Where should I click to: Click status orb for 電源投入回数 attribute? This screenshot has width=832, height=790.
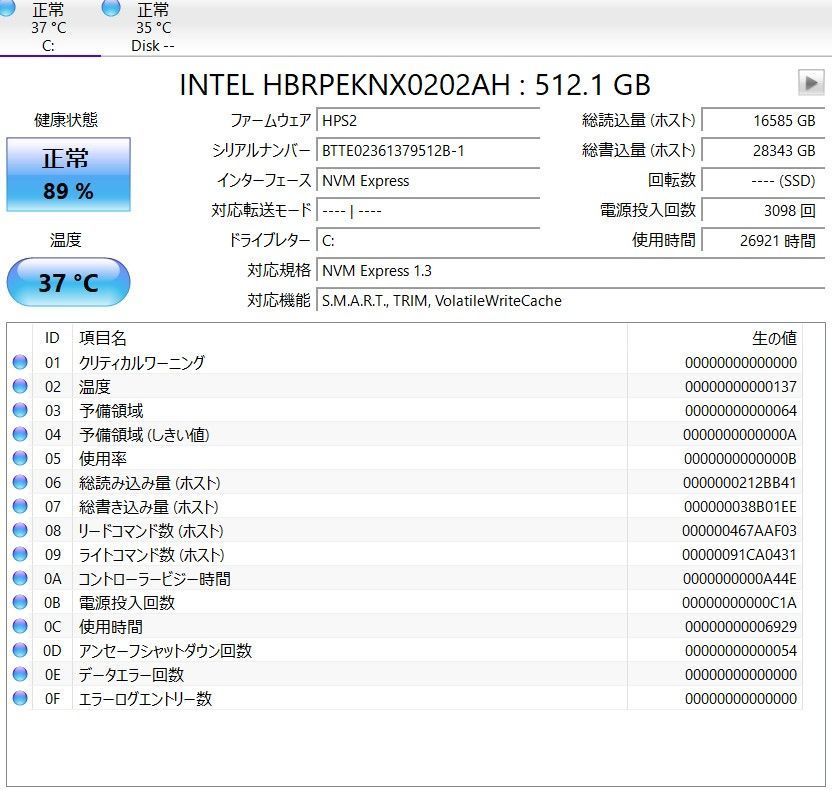[20, 603]
